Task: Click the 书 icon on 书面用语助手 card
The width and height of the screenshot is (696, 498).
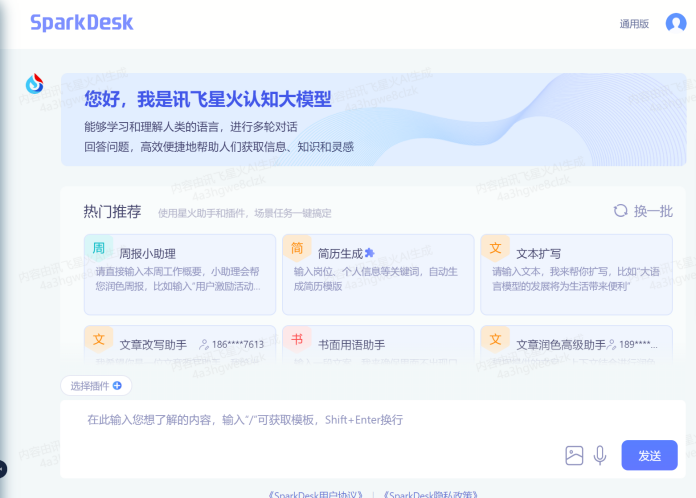Action: click(297, 339)
